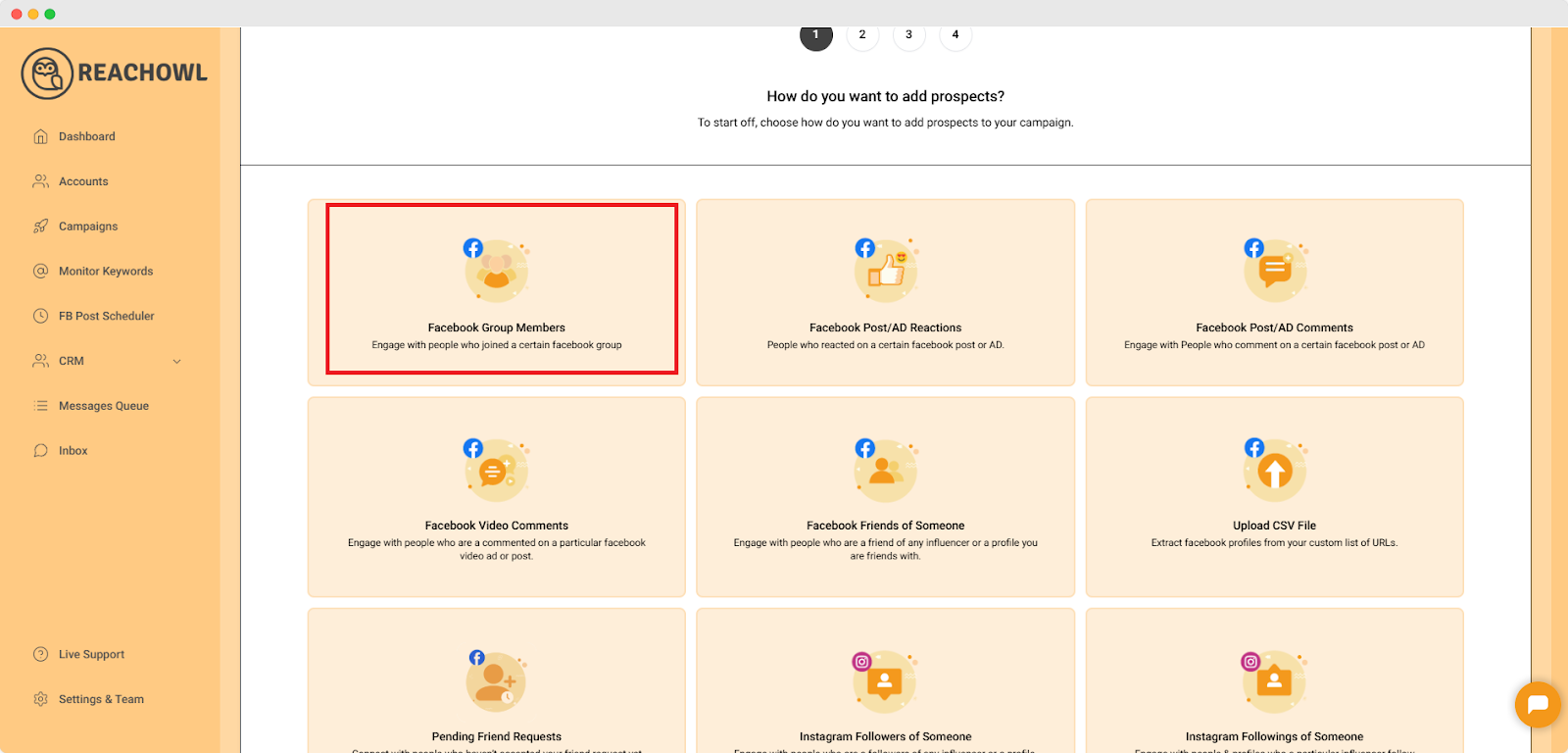This screenshot has width=1568, height=753.
Task: Open FB Post Scheduler in the sidebar
Action: click(x=107, y=316)
